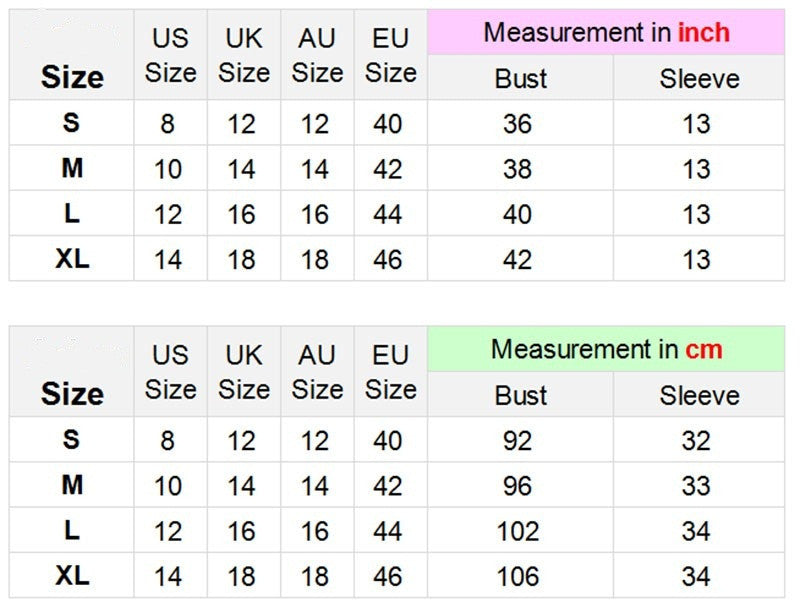
Task: Select bust value 96 for size M
Action: [x=518, y=486]
